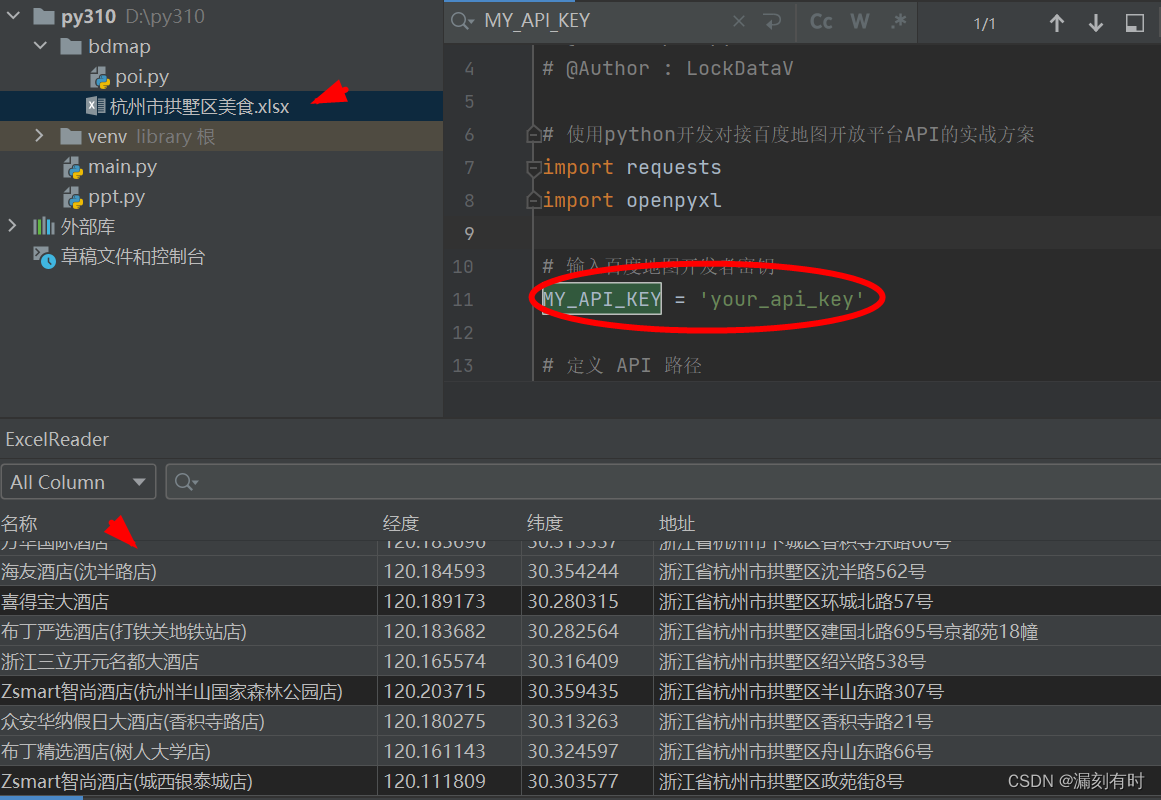Click the MY_API_KEY variable on line 11
The image size is (1161, 800).
pos(601,299)
